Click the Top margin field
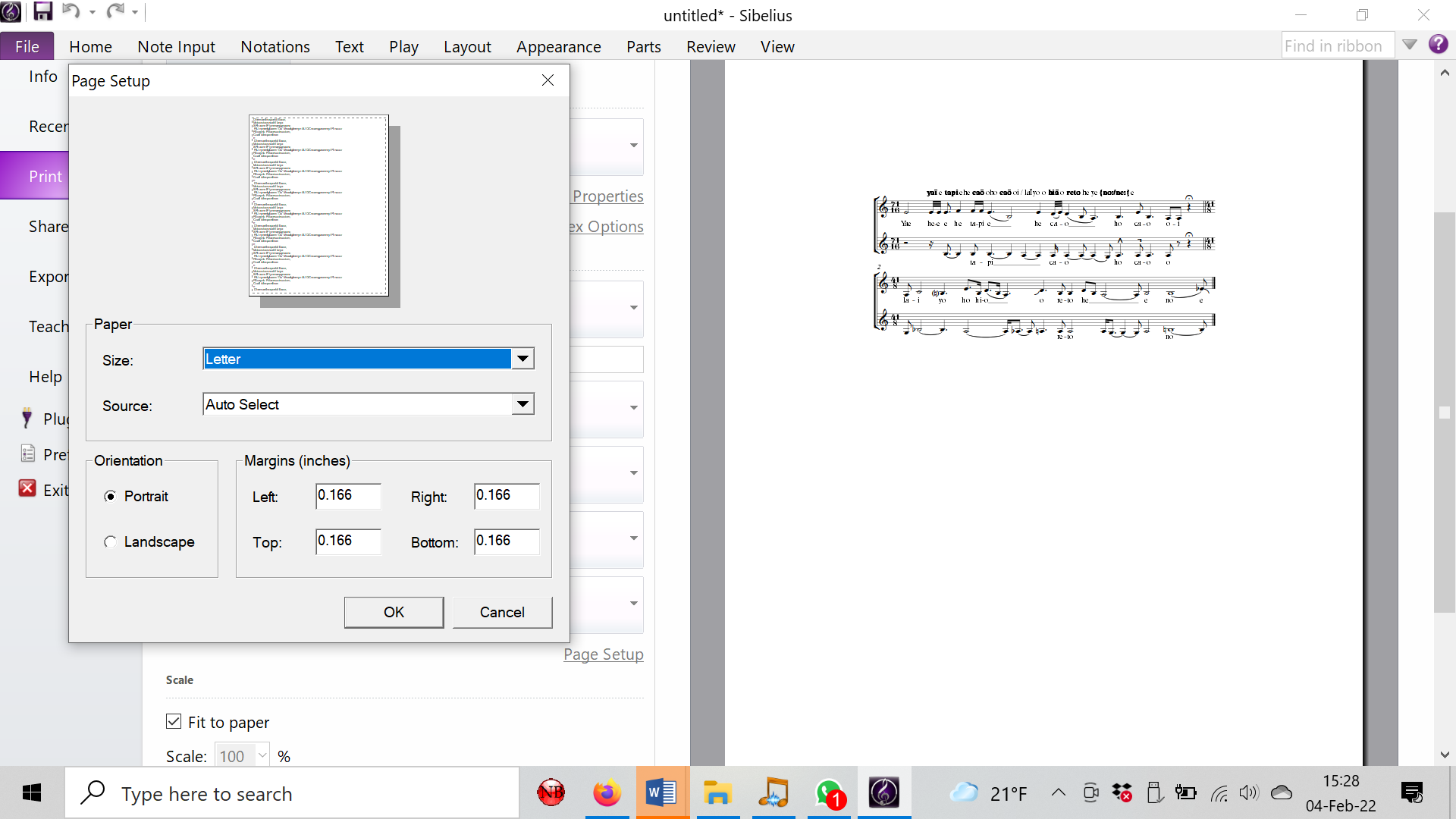Image resolution: width=1456 pixels, height=819 pixels. pos(348,541)
